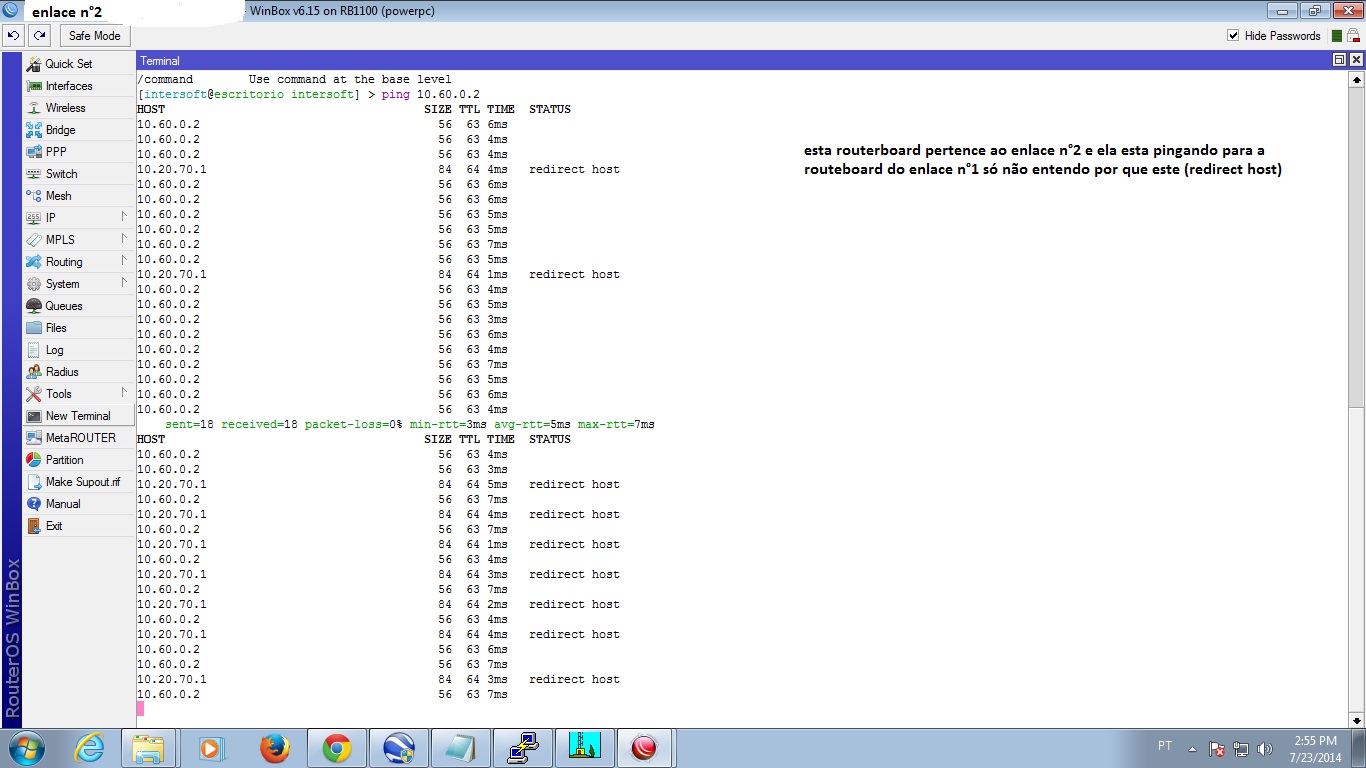Image resolution: width=1366 pixels, height=768 pixels.
Task: Maximize the Terminal sub-window
Action: coord(1339,61)
